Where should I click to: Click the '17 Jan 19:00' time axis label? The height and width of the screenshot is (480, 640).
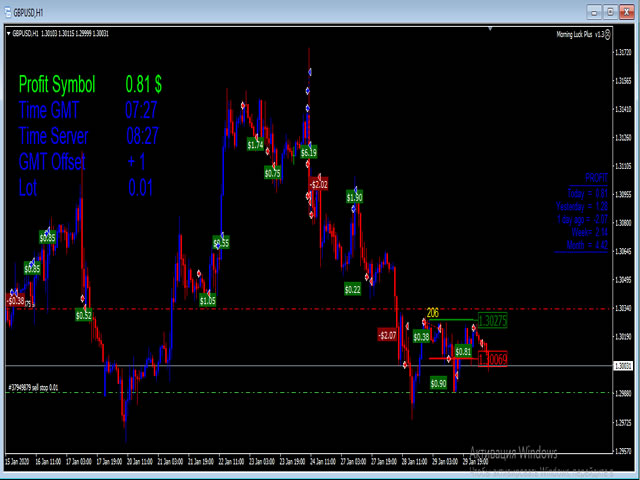tap(109, 462)
